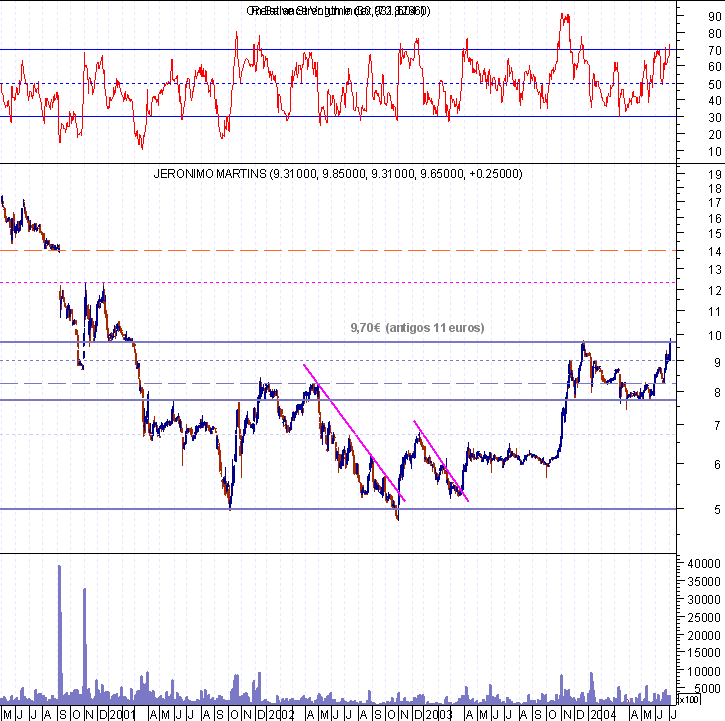Click 5 on the price scale
The height and width of the screenshot is (721, 725).
coord(717,510)
